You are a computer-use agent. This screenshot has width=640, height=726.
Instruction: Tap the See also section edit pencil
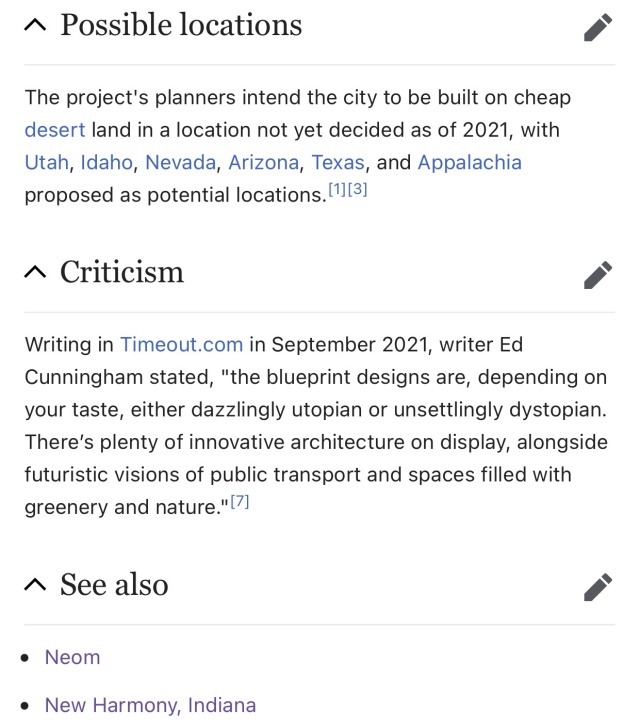(x=598, y=588)
